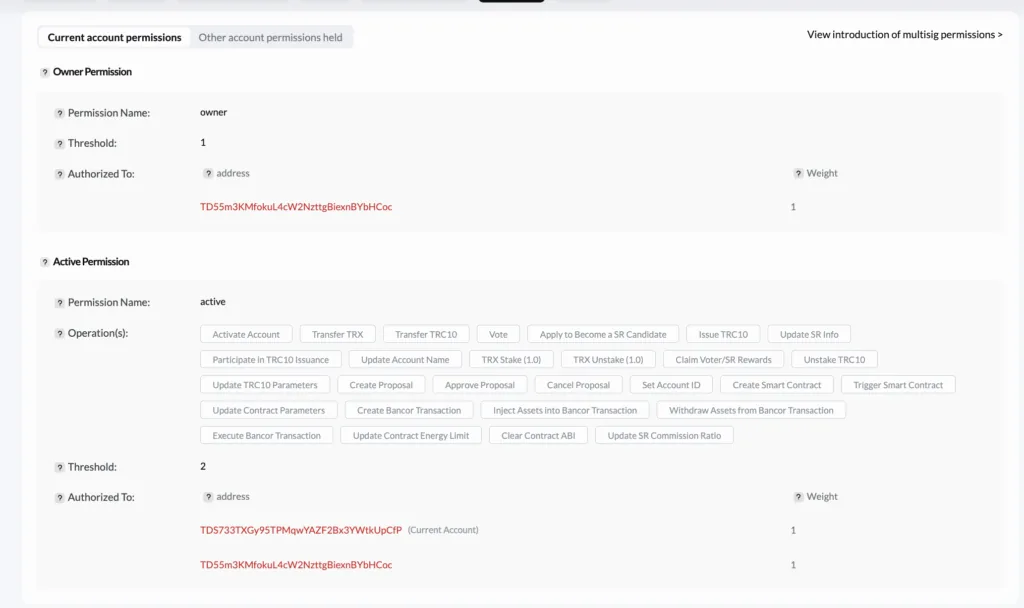This screenshot has height=608, width=1024.
Task: Open owner address TD55m3KMfokuL4cW2NzttgBiexnBYbHCoc link
Action: 296,207
